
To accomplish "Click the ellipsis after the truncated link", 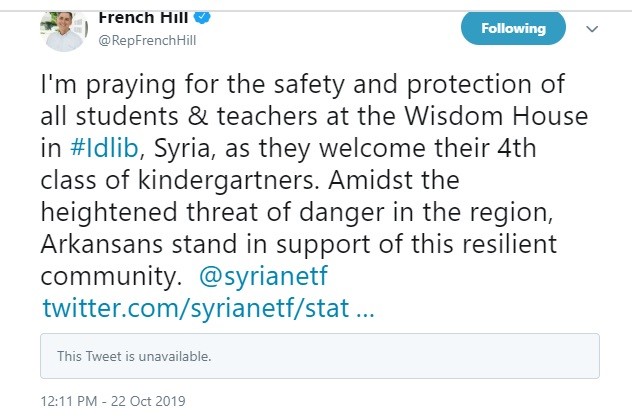I will click(365, 307).
